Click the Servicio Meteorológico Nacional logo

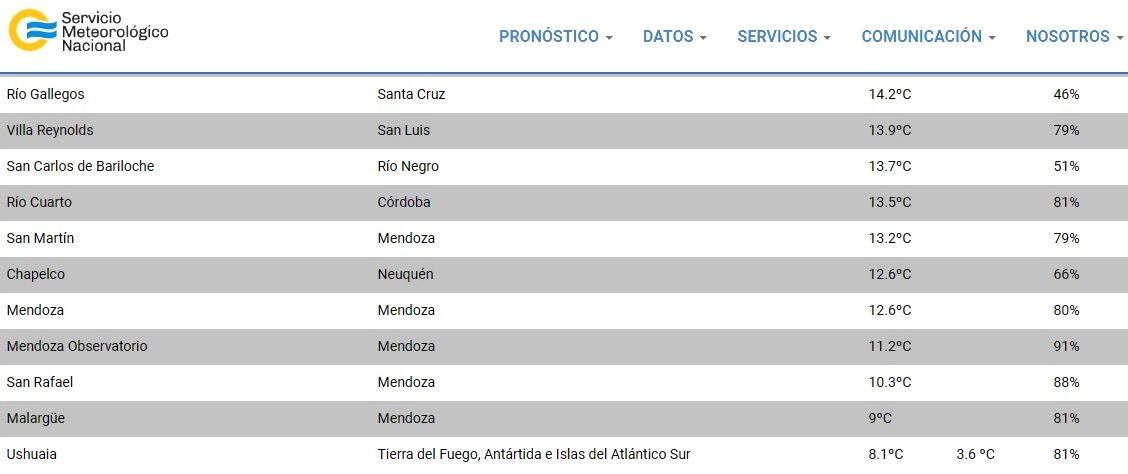coord(89,32)
